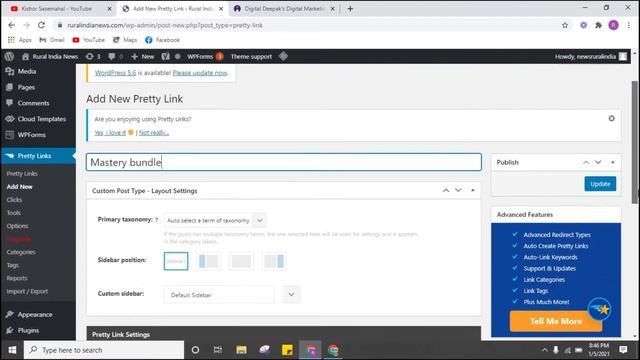Click Yes, I love it link
Viewport: 640px width, 360px height.
(x=110, y=133)
